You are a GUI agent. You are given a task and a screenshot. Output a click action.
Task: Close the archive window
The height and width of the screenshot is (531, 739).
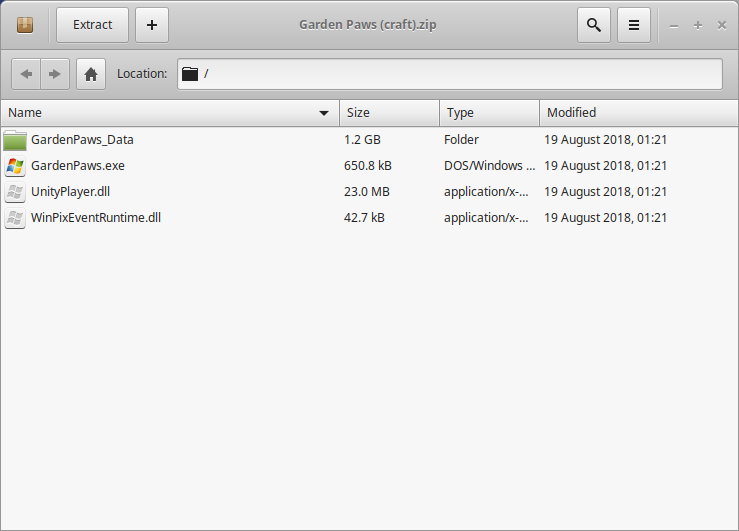click(x=722, y=25)
